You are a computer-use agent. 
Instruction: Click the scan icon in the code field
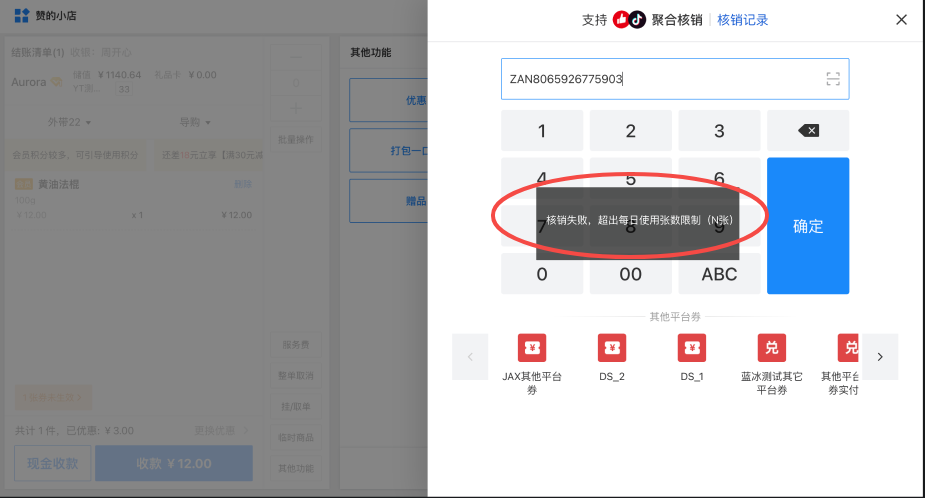832,80
